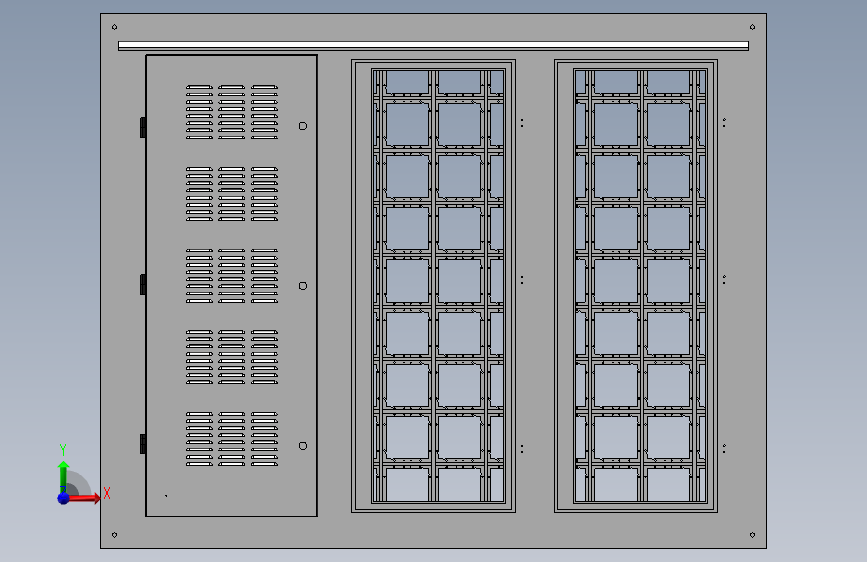
Task: Select the top round latch on the louvered door
Action: tap(303, 126)
